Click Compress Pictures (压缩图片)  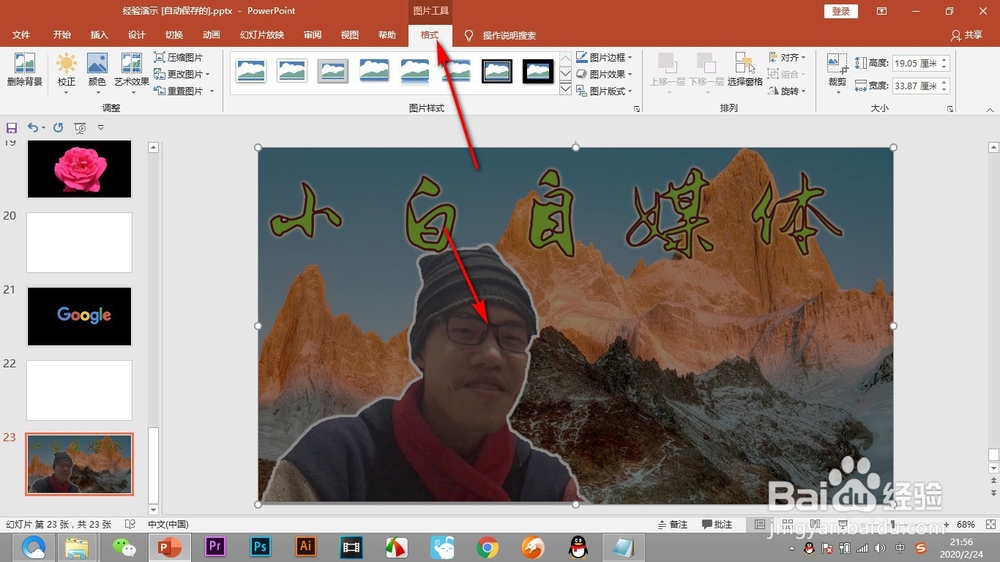pos(179,57)
